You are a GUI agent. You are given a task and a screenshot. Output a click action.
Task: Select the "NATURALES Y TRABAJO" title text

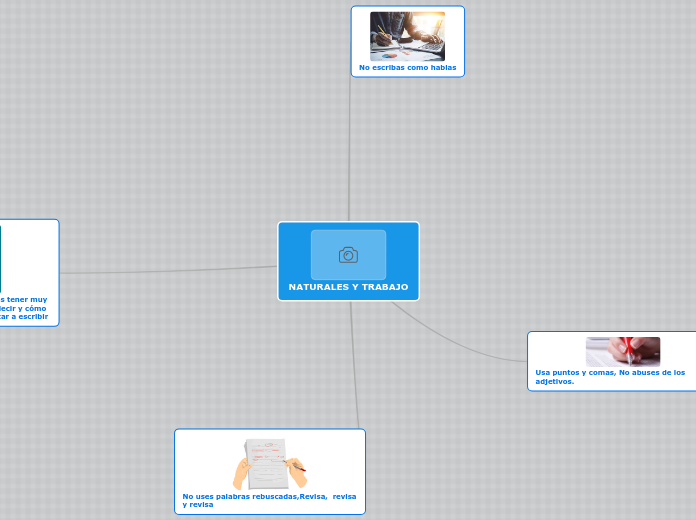348,287
